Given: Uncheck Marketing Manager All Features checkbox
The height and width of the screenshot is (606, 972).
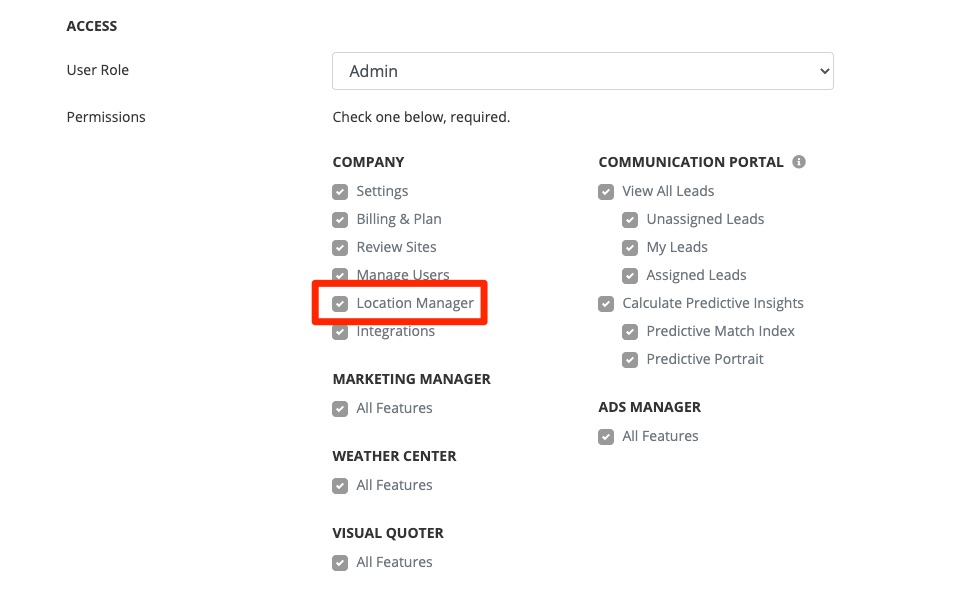Looking at the screenshot, I should tap(340, 408).
